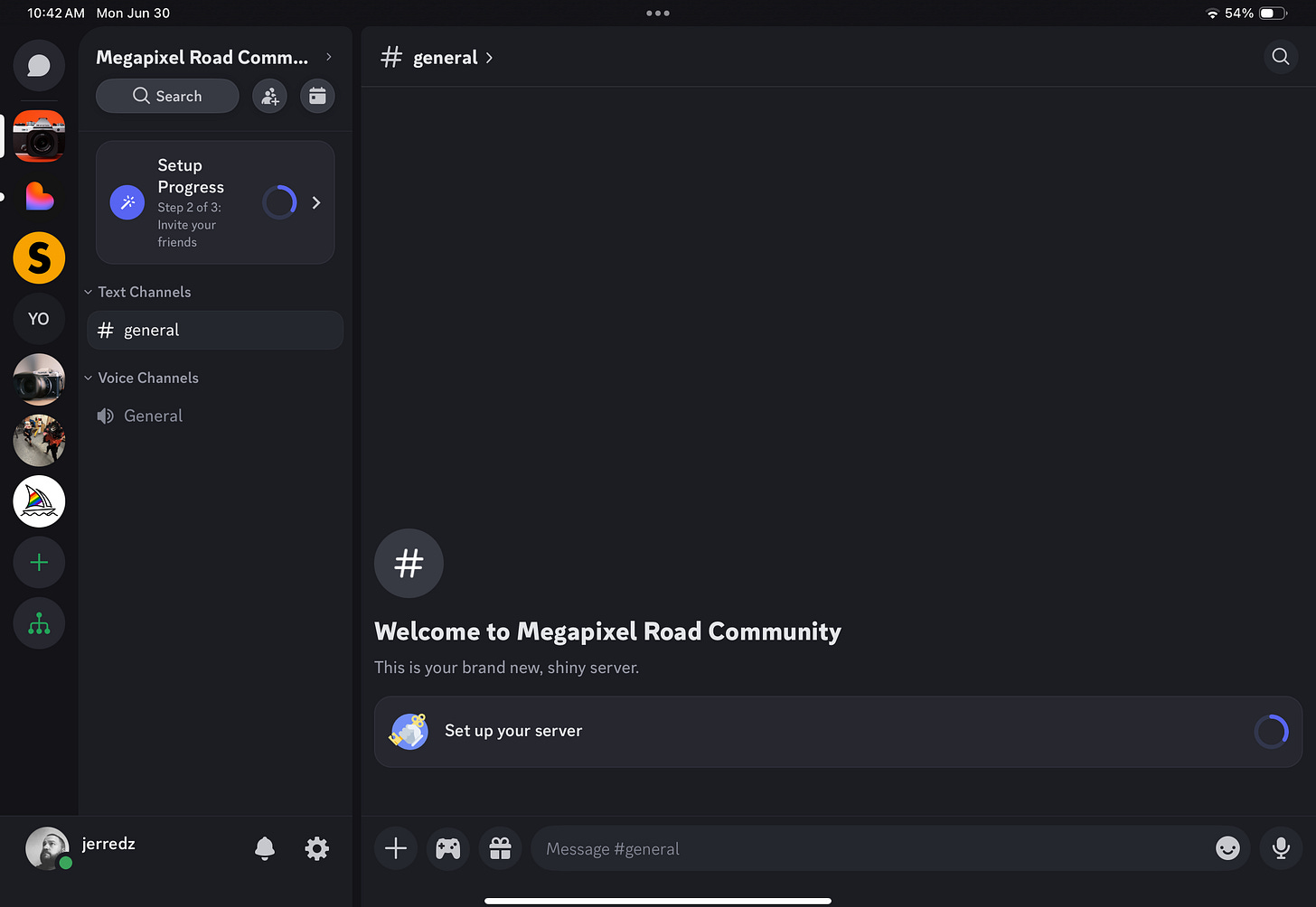Invite people with the add-member icon
The width and height of the screenshot is (1316, 907).
pos(269,96)
